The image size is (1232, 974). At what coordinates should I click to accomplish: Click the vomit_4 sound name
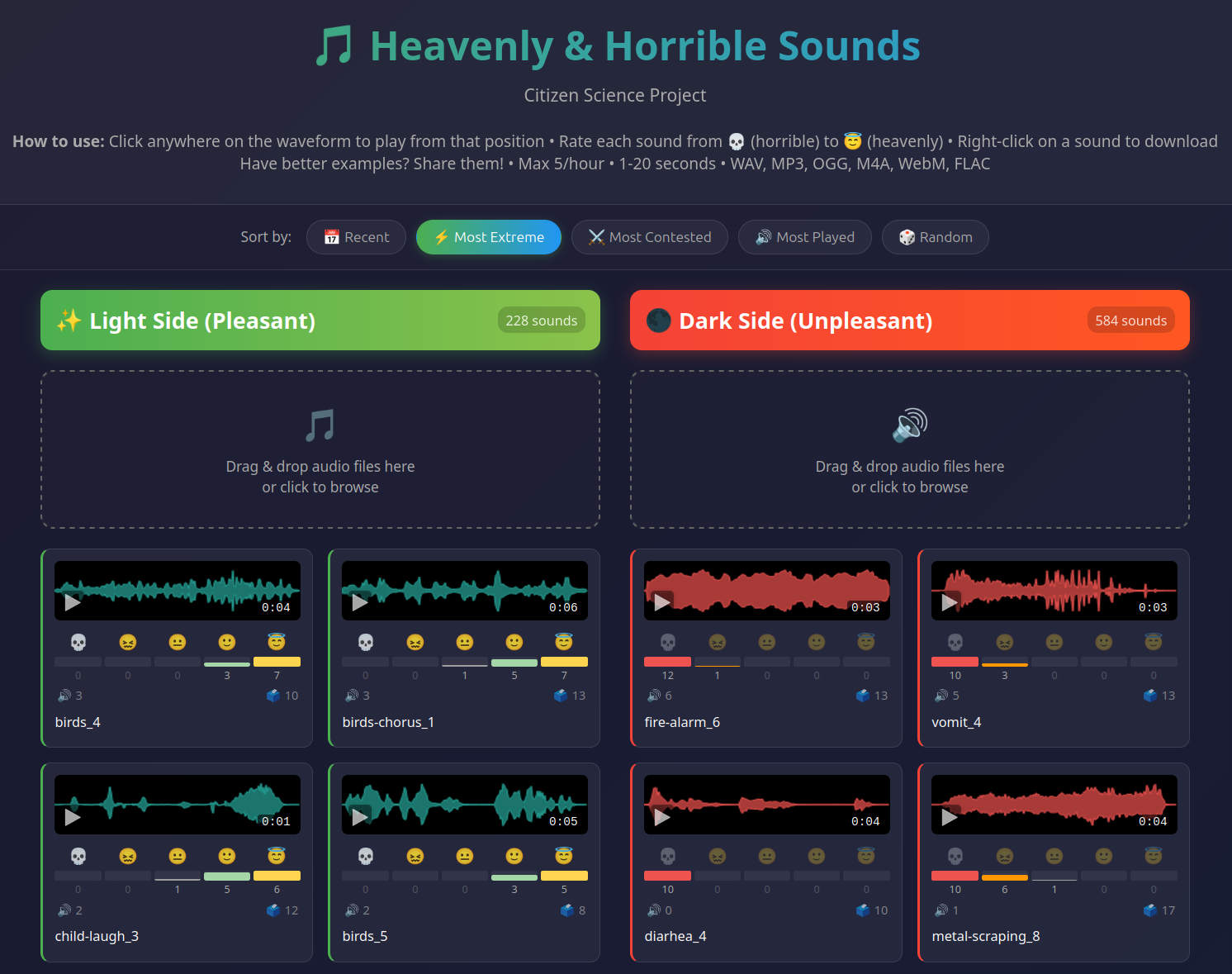click(956, 722)
